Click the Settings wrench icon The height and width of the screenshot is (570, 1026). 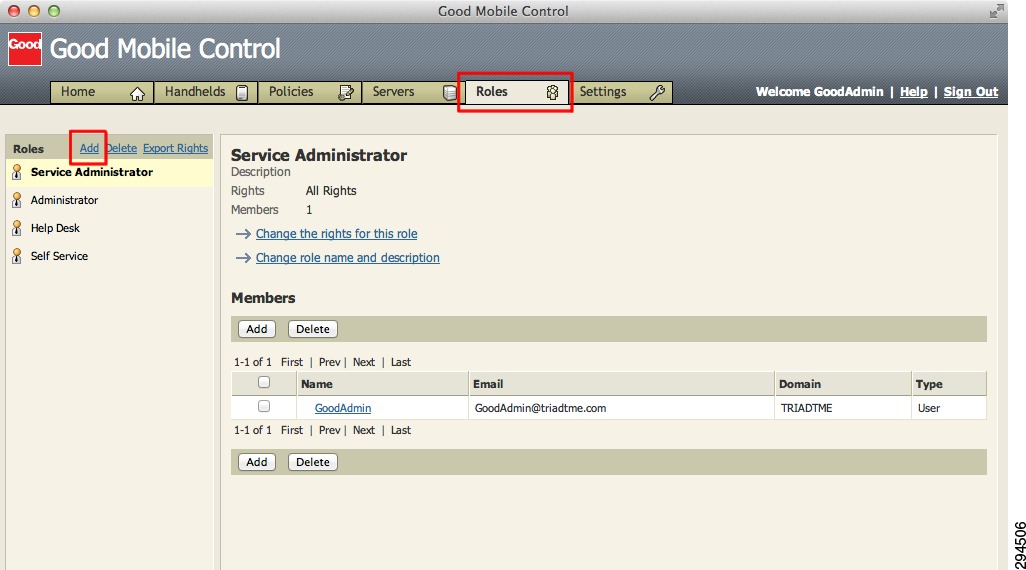(657, 93)
